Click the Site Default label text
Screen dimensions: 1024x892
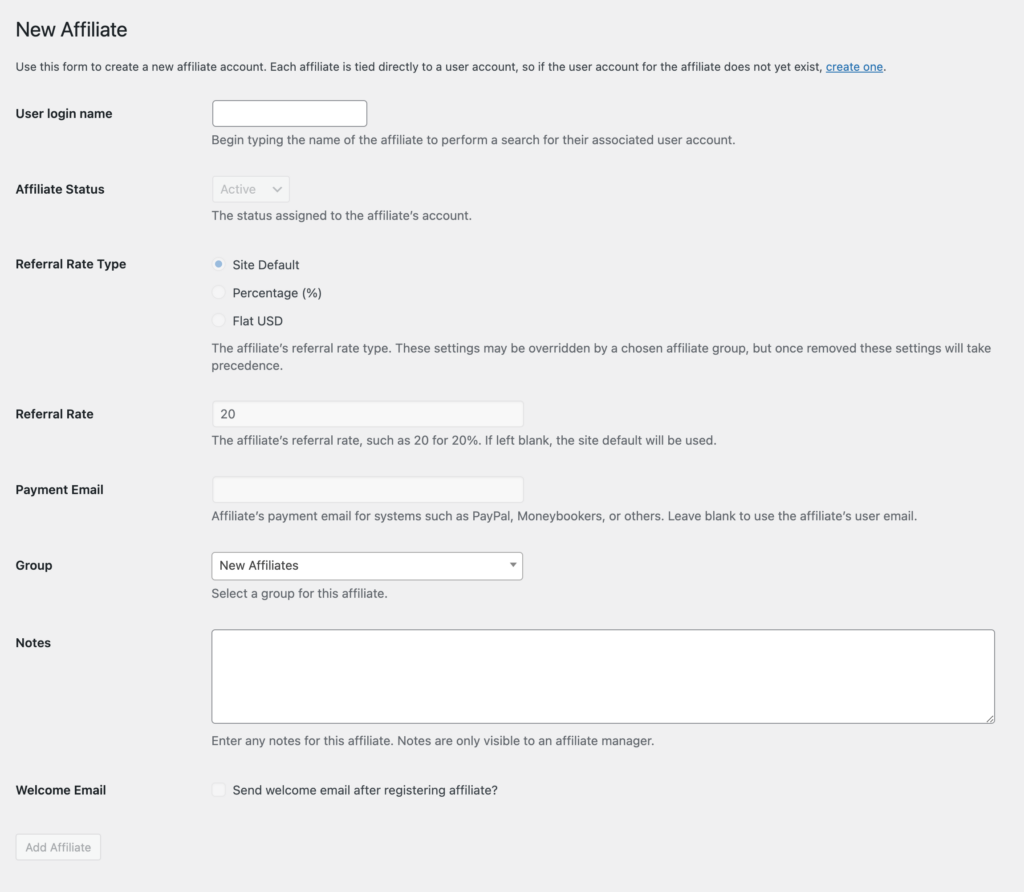266,264
